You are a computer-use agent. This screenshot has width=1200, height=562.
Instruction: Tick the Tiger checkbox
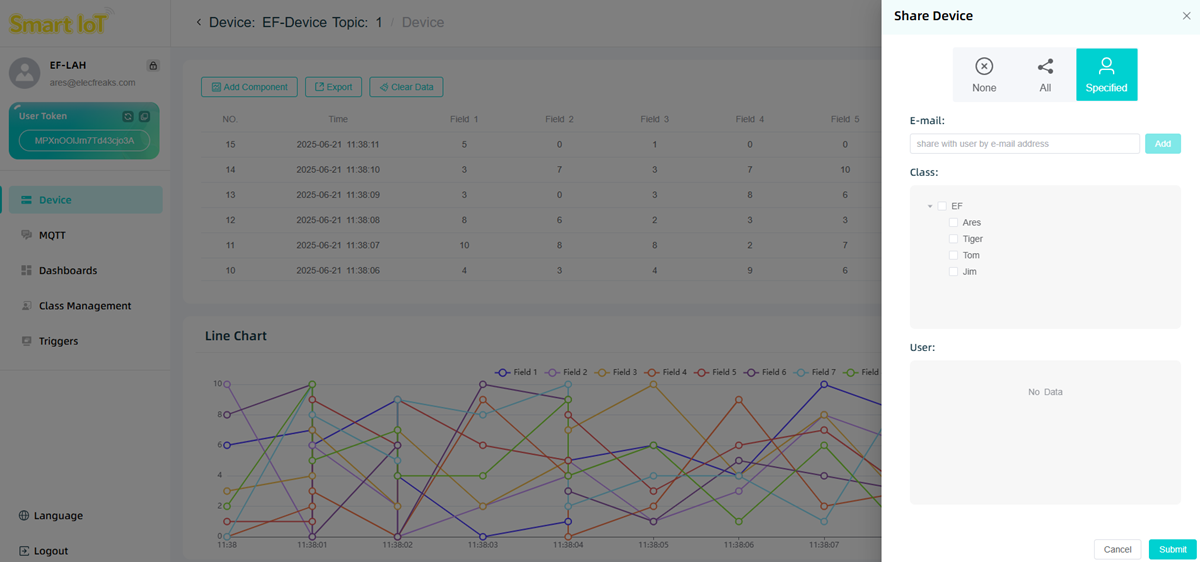pyautogui.click(x=954, y=239)
